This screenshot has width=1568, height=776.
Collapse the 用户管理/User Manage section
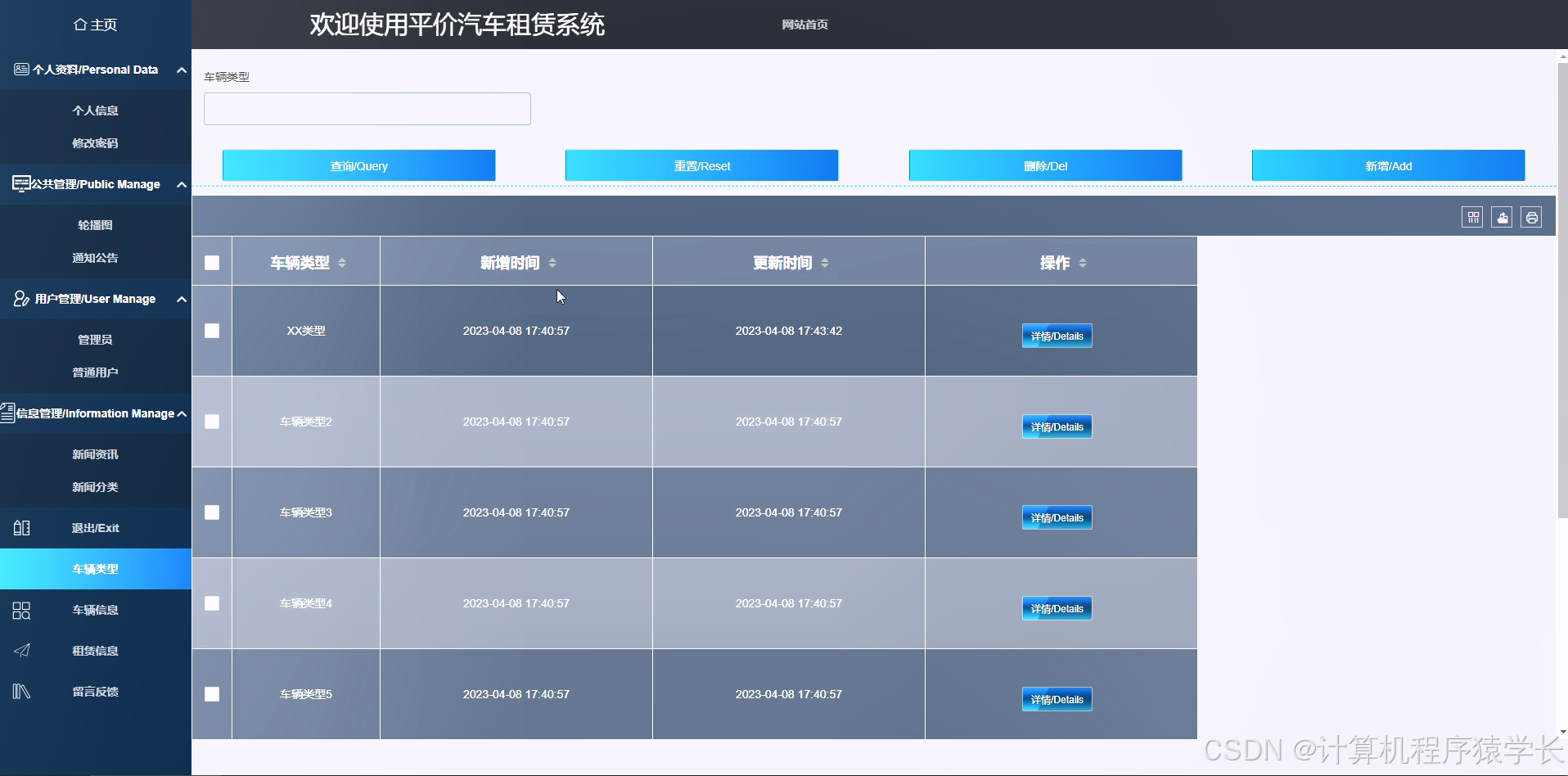tap(181, 299)
